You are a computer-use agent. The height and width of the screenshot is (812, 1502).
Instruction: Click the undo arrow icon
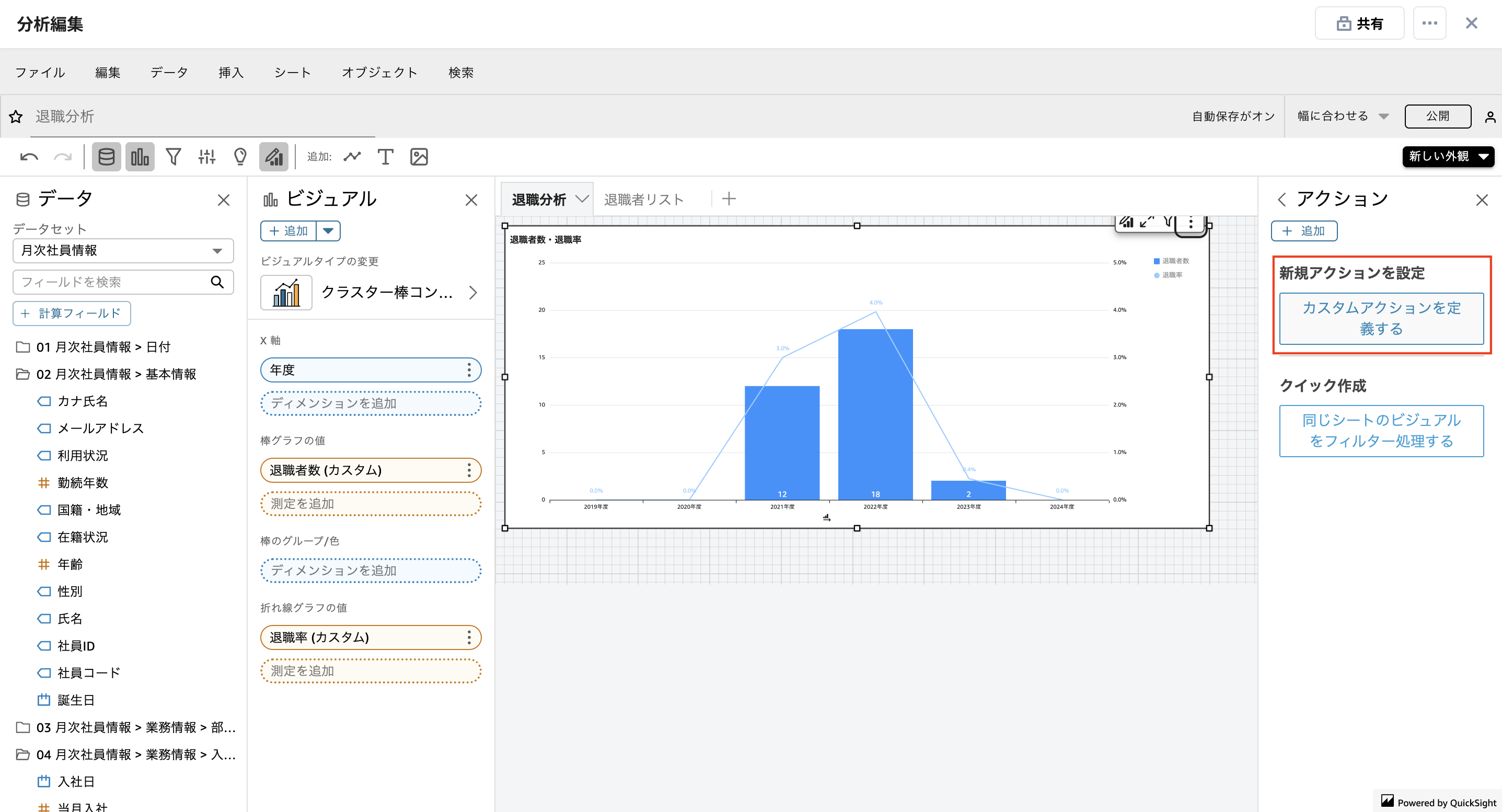[29, 157]
